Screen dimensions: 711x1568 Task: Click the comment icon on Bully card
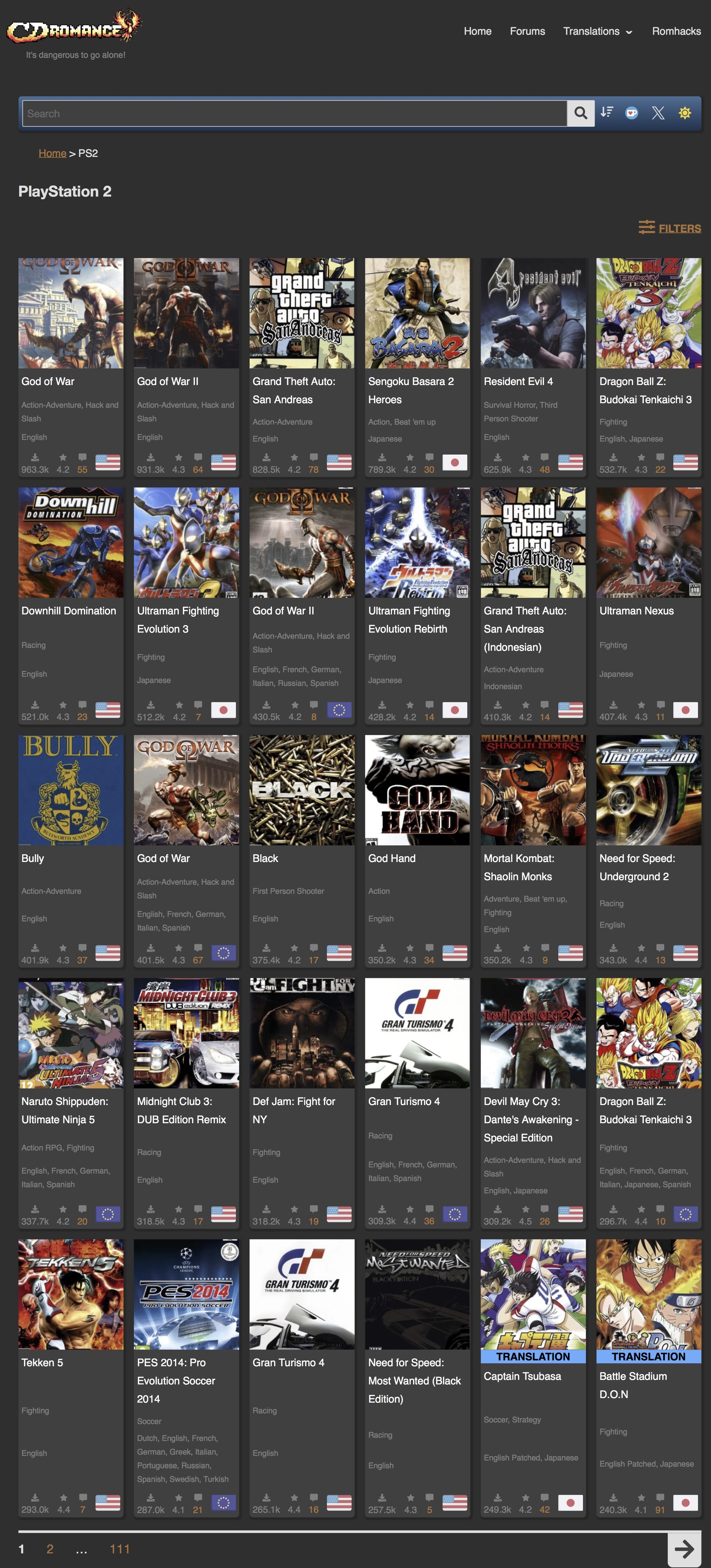[82, 948]
